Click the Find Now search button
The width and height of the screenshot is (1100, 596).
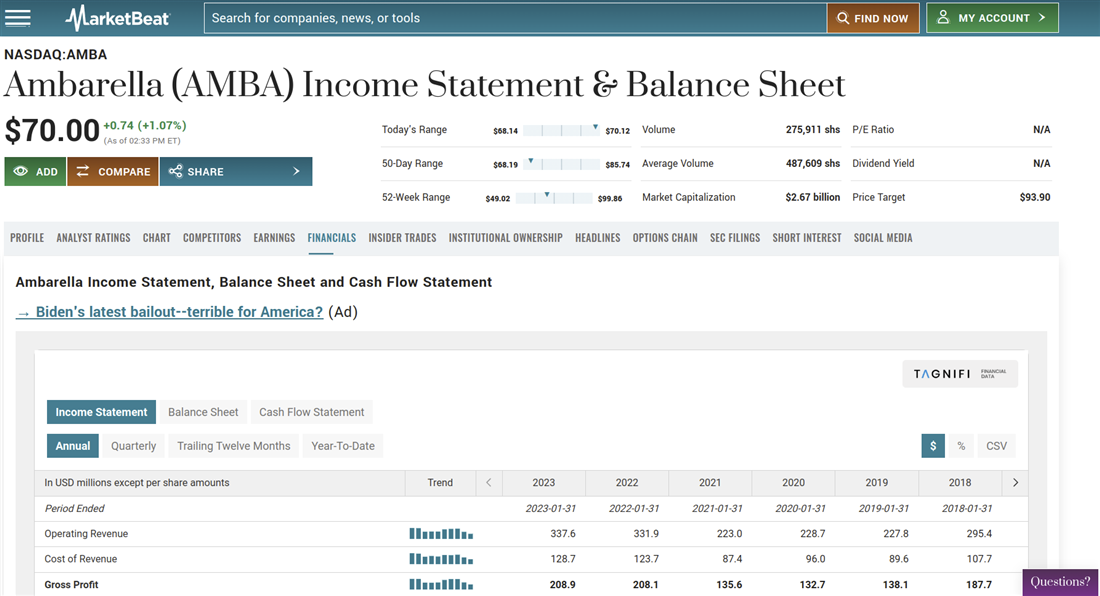873,18
